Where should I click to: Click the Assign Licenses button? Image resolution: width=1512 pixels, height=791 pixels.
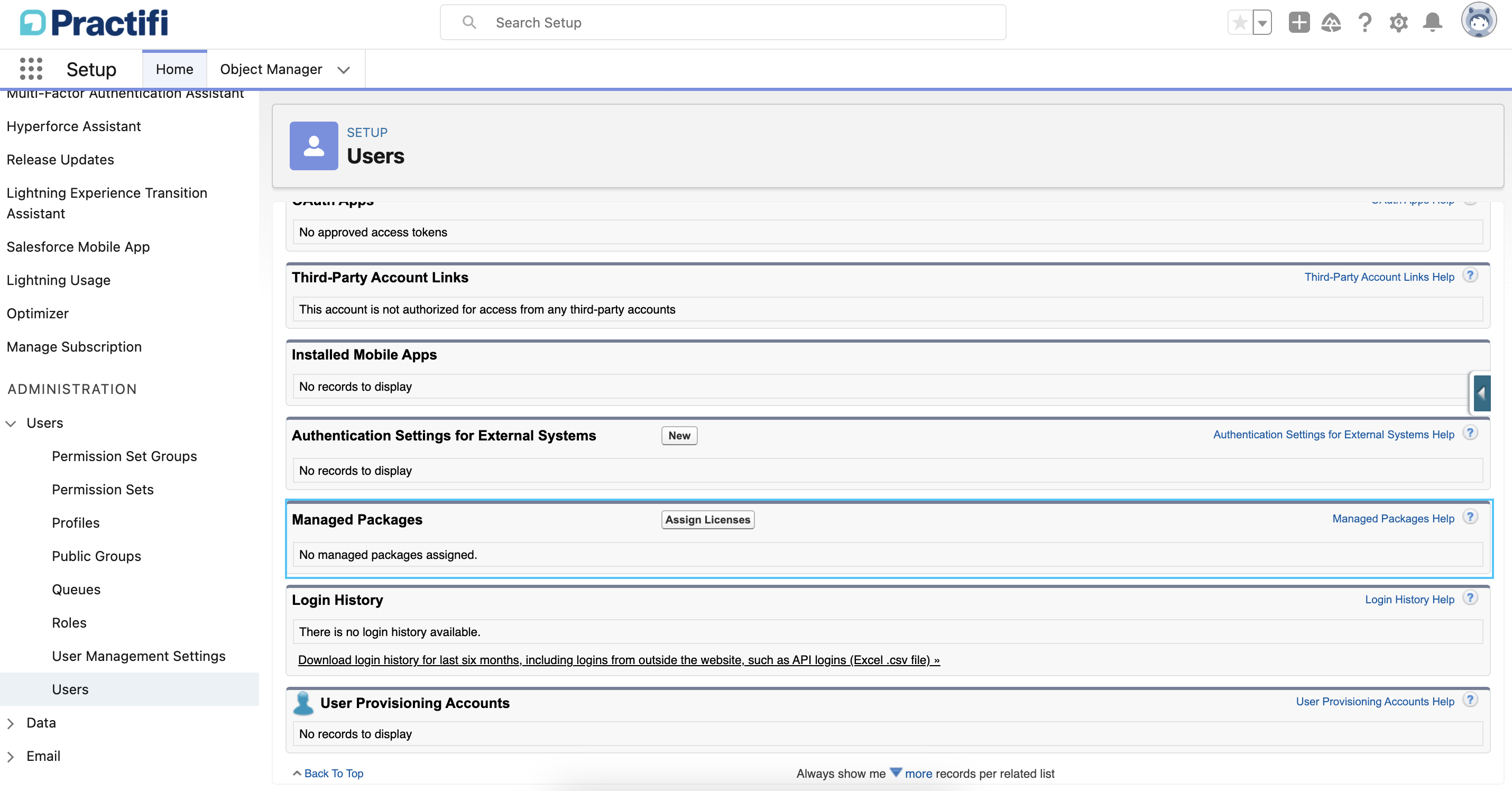(x=707, y=520)
